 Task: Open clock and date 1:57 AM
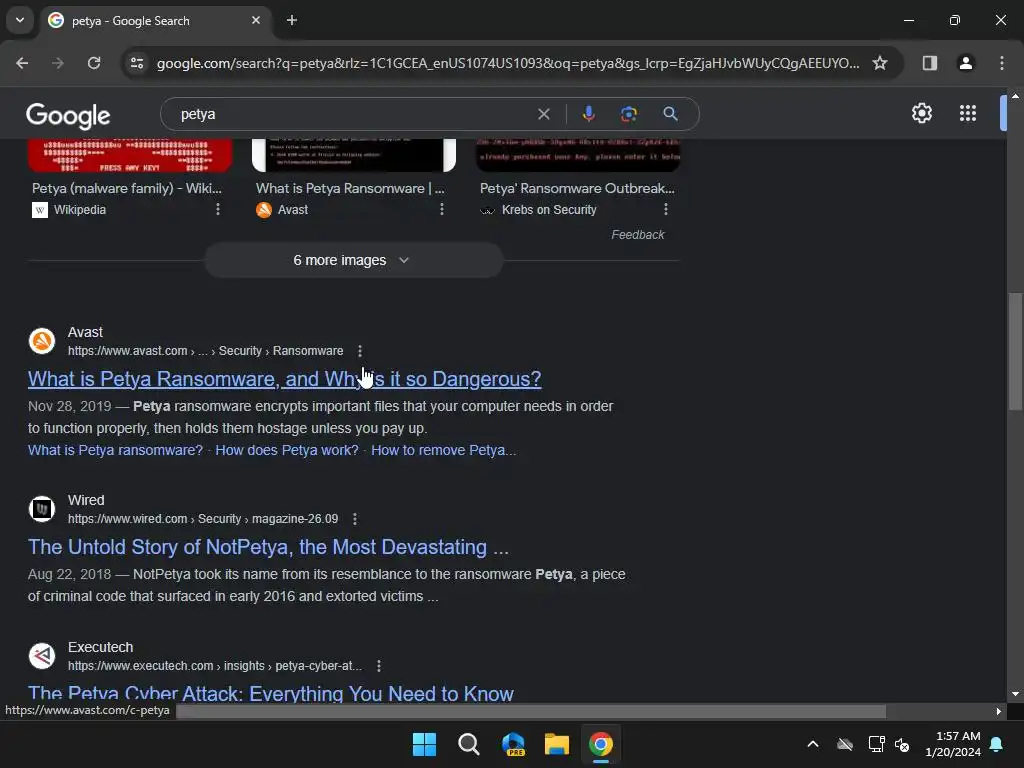953,744
